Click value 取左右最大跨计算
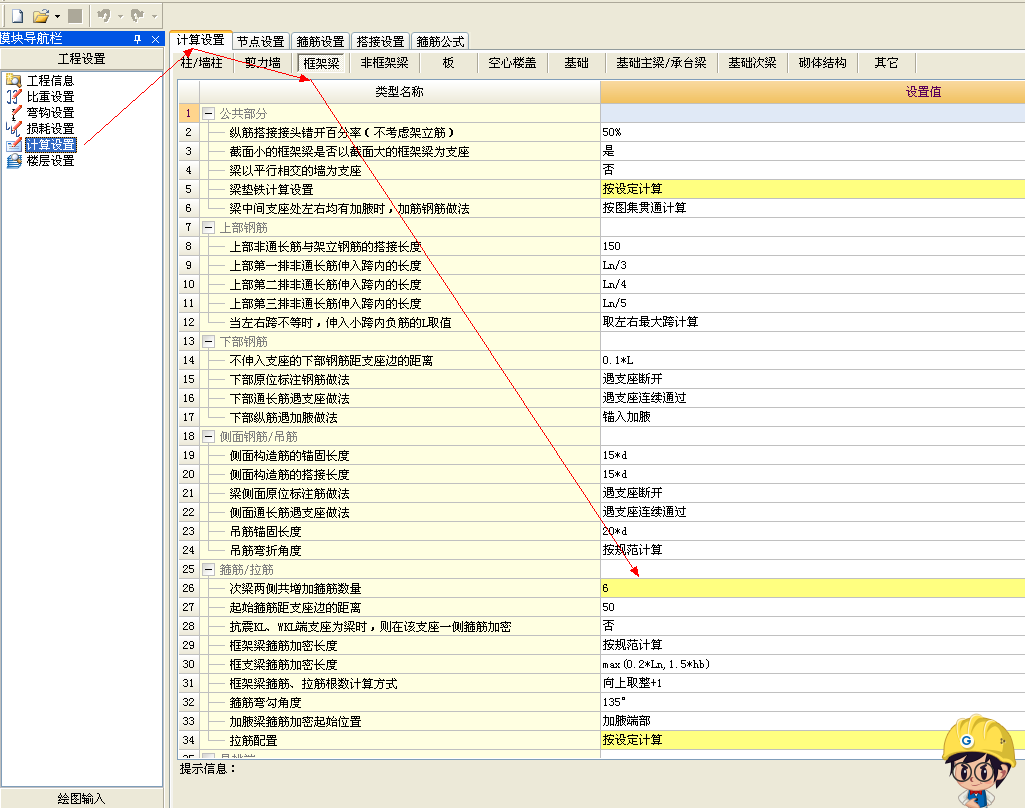This screenshot has height=808, width=1025. click(x=813, y=322)
